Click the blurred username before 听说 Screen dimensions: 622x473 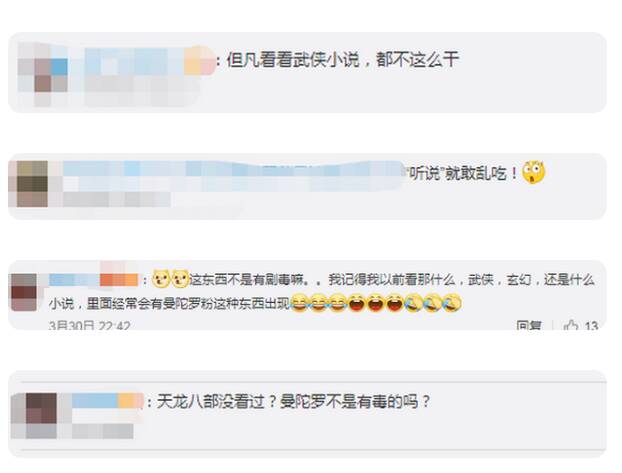[233, 175]
